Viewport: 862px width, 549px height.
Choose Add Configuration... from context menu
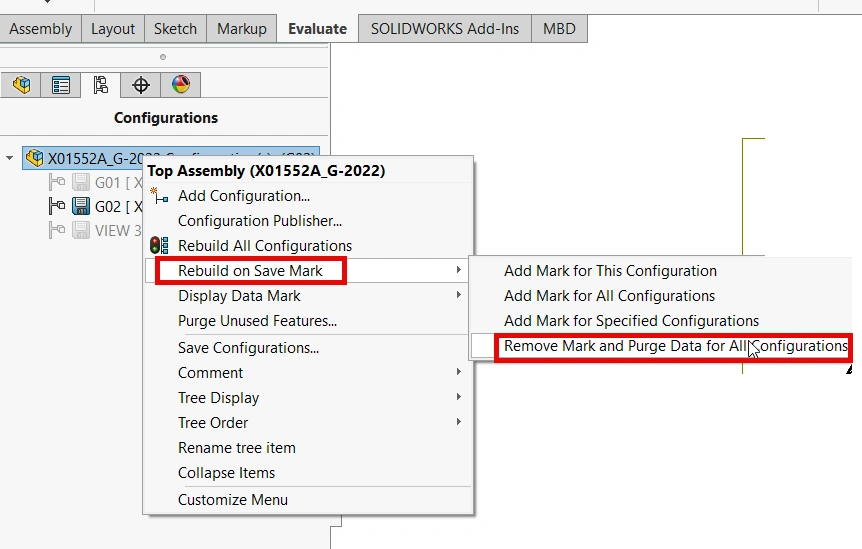308,196
